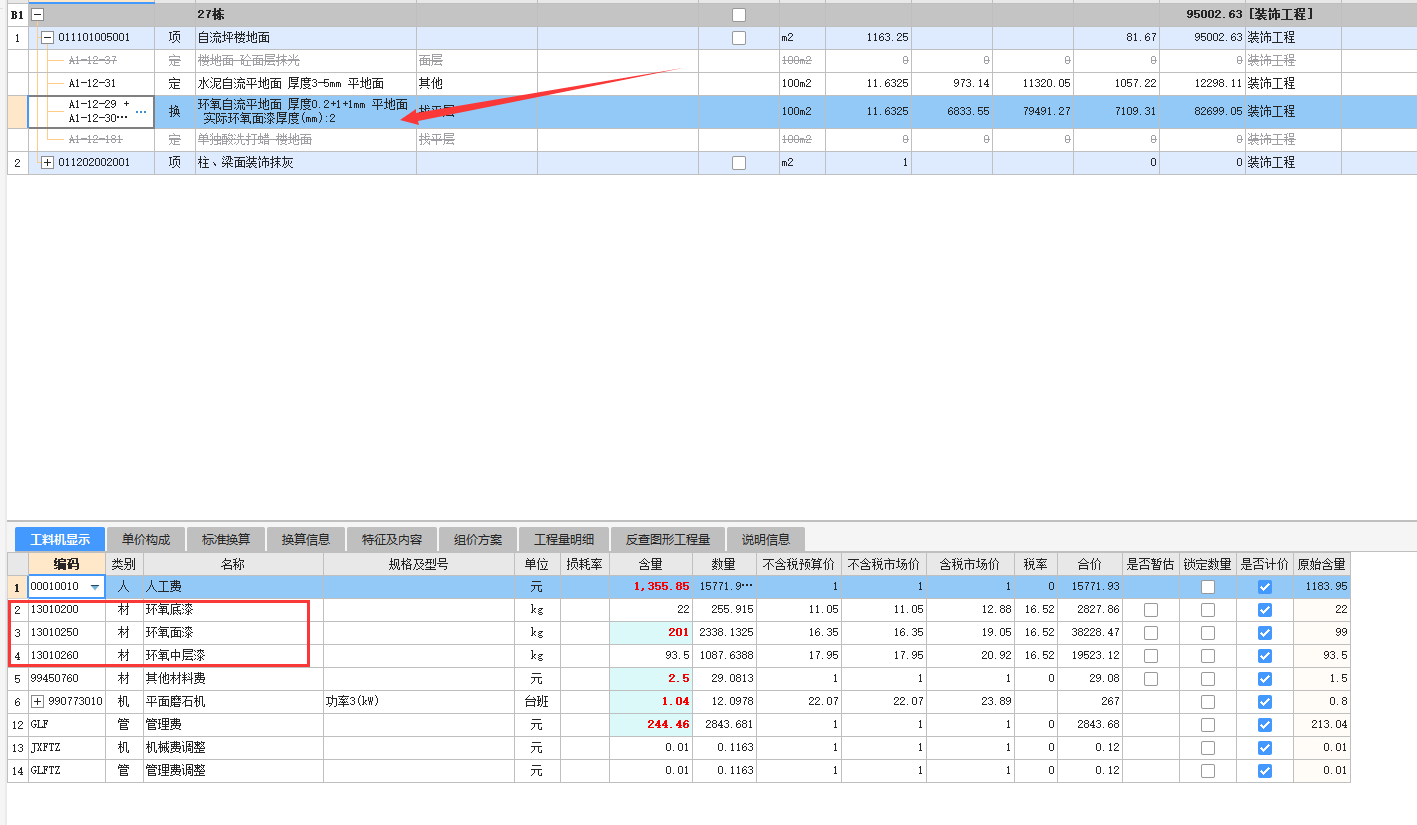Click the 不含税市场价 column header

click(884, 564)
